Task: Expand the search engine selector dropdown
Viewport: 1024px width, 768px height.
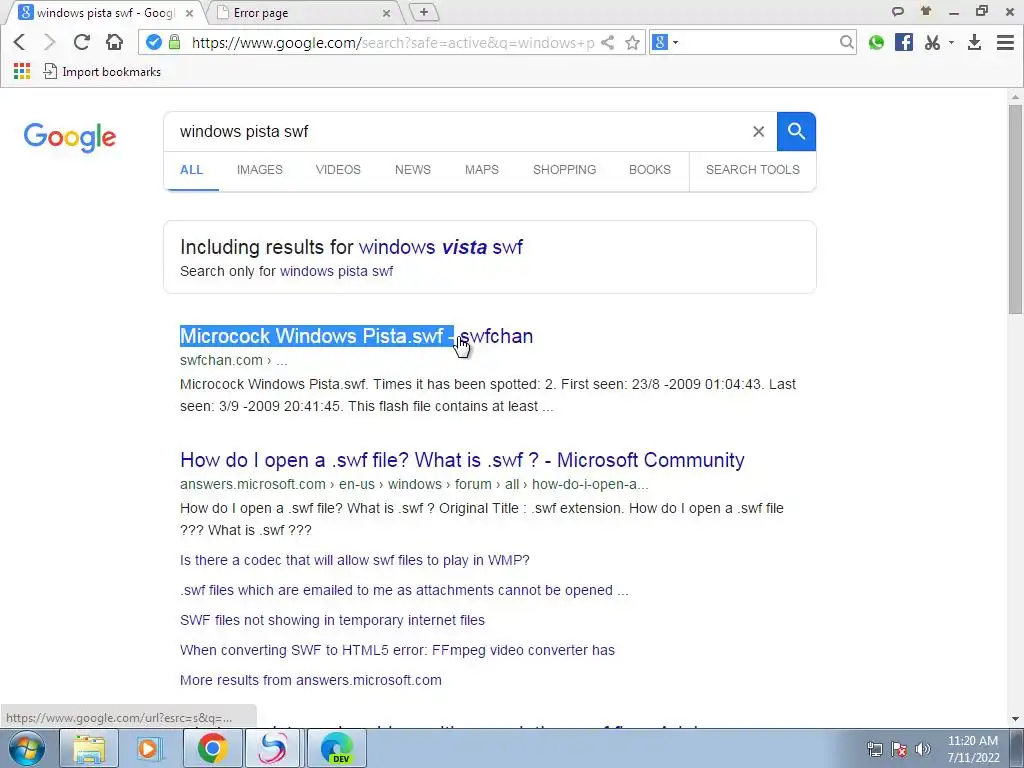Action: pos(675,42)
